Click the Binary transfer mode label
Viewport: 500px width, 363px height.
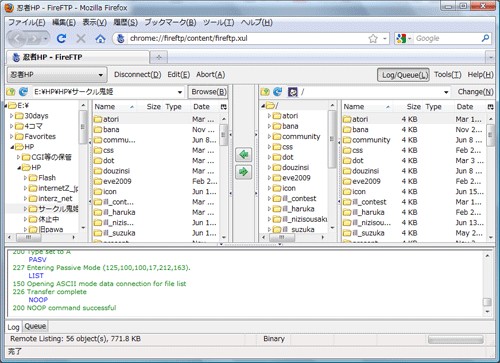(x=274, y=339)
